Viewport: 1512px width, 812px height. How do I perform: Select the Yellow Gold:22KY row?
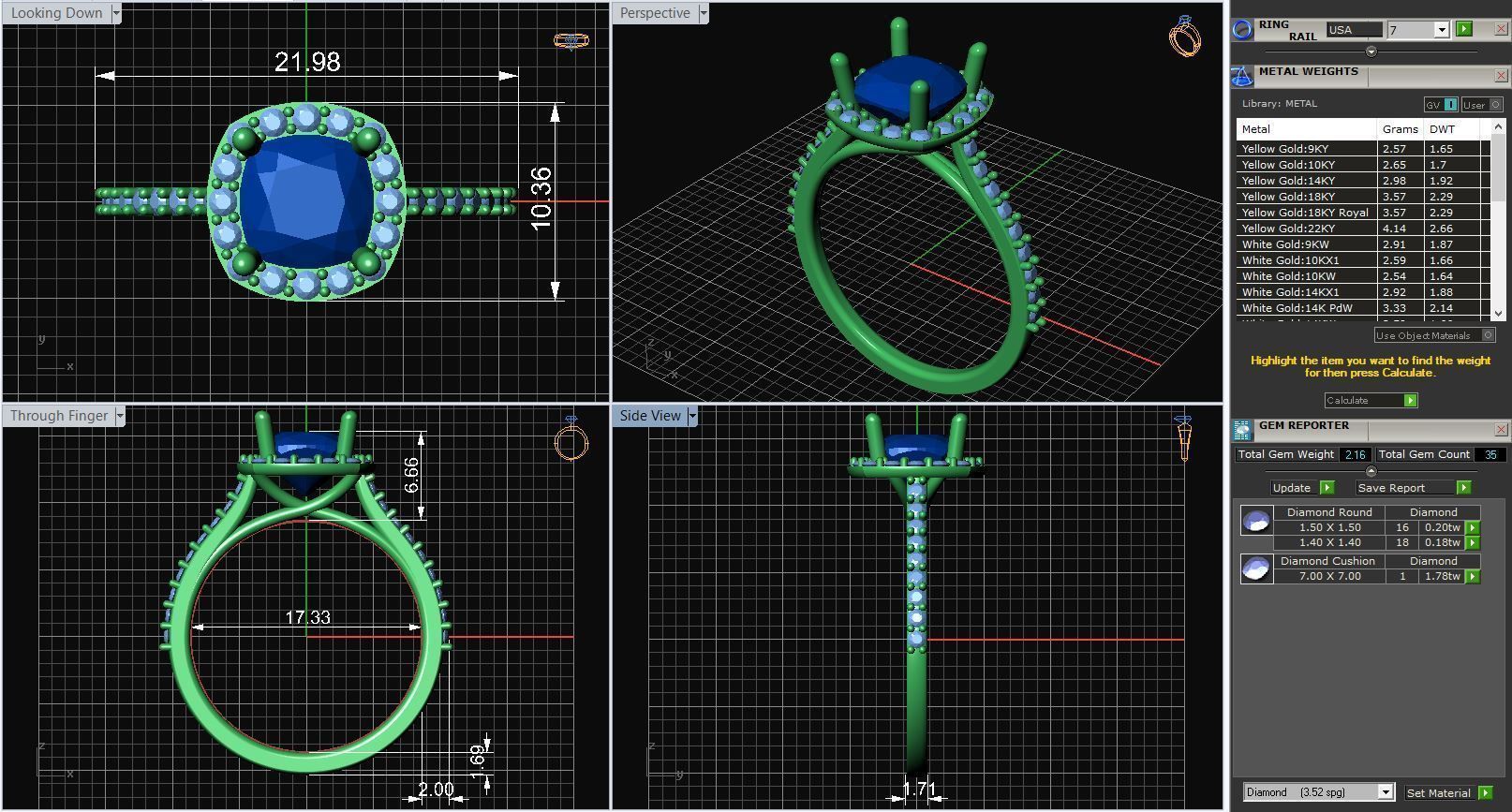1363,229
